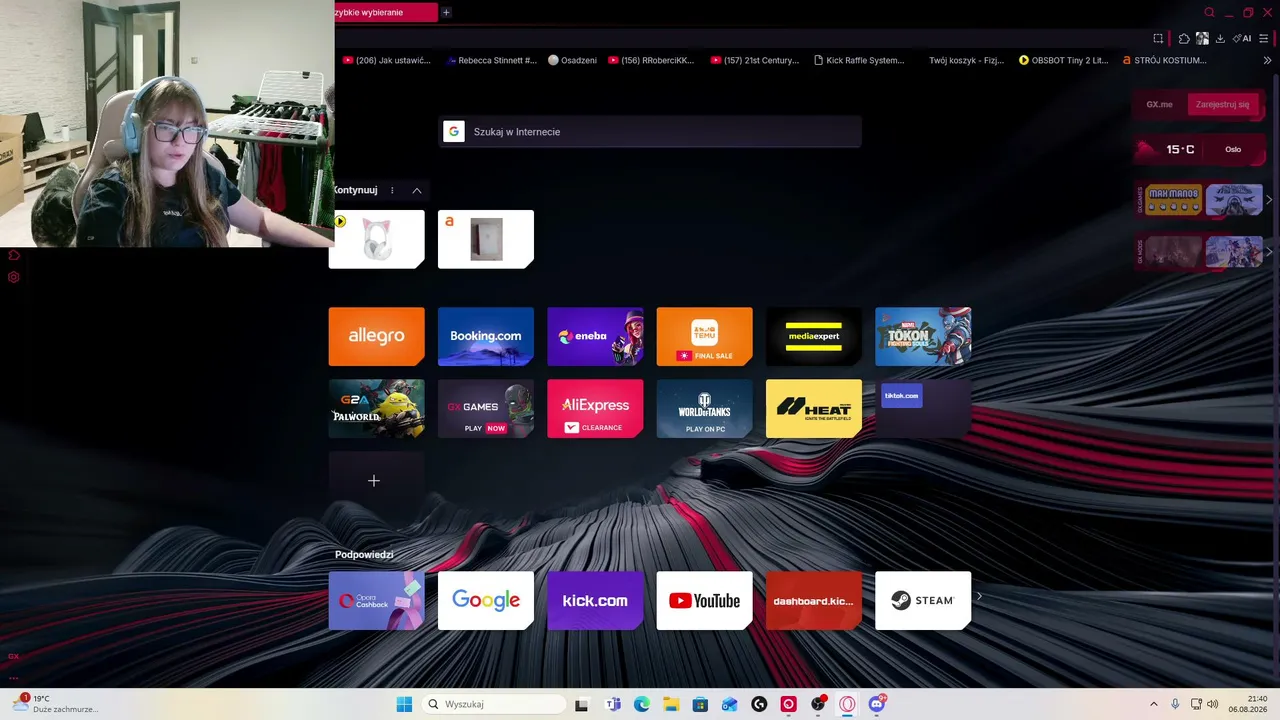Open tab search in the title bar

[x=1209, y=12]
